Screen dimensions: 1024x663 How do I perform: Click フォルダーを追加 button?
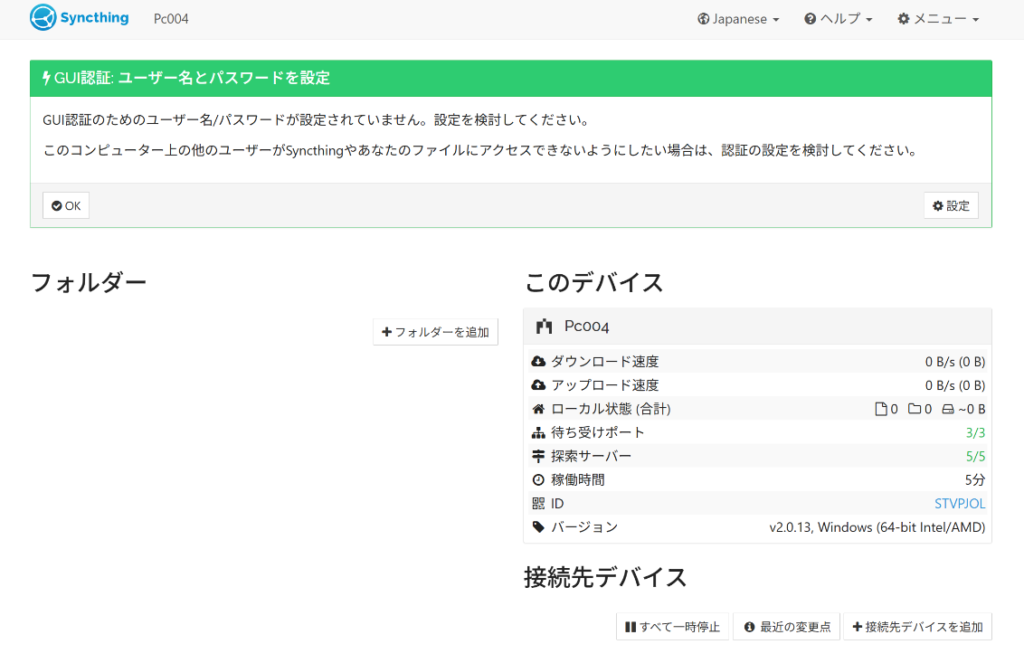point(436,332)
